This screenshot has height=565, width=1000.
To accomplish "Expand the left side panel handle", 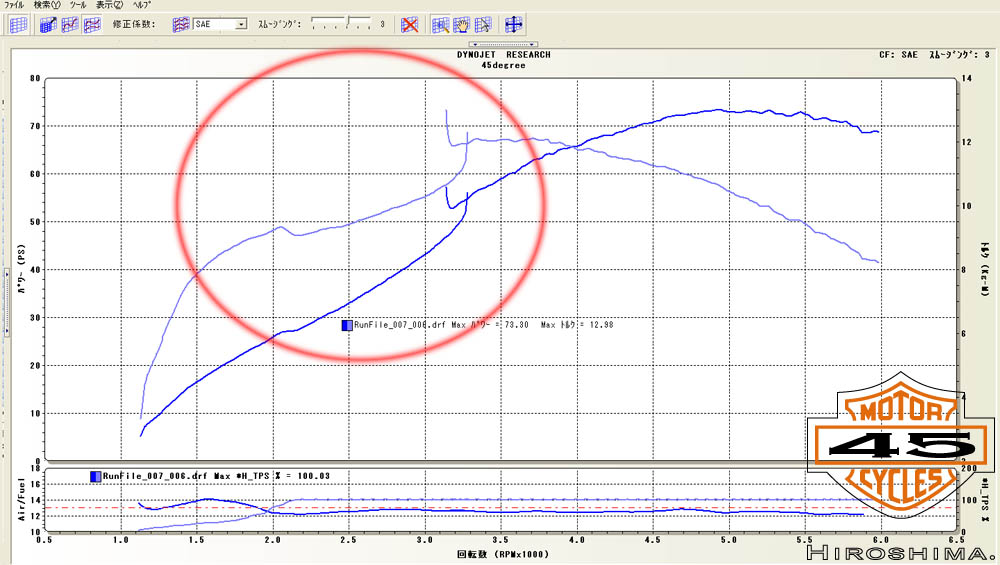I will coord(4,269).
